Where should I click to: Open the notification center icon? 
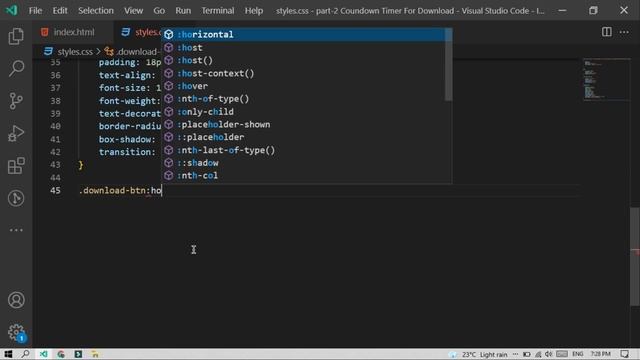(x=624, y=354)
